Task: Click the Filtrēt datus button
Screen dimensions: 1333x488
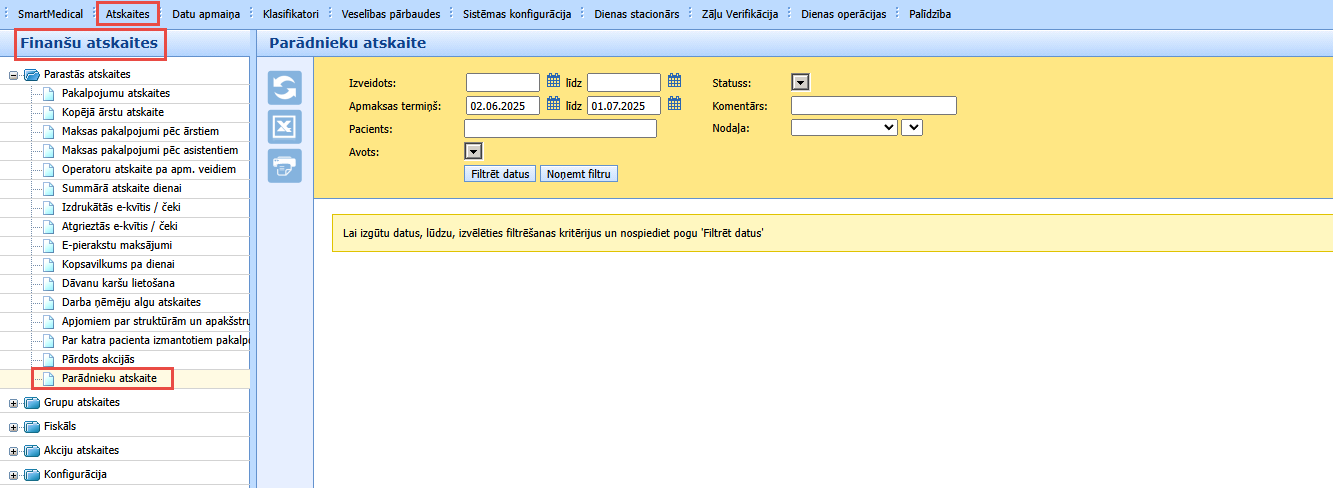Action: [x=500, y=174]
